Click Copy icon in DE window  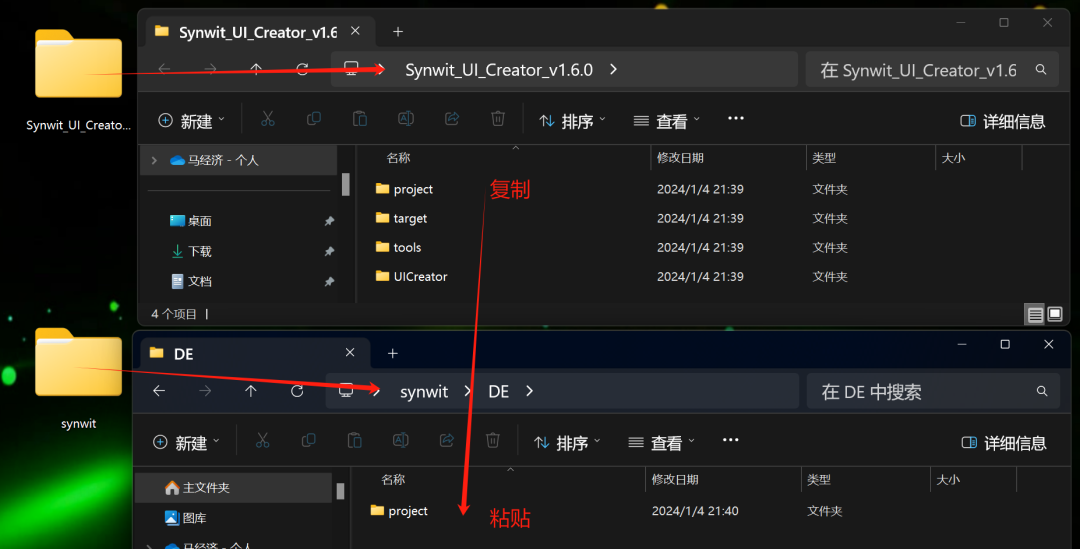pos(309,441)
